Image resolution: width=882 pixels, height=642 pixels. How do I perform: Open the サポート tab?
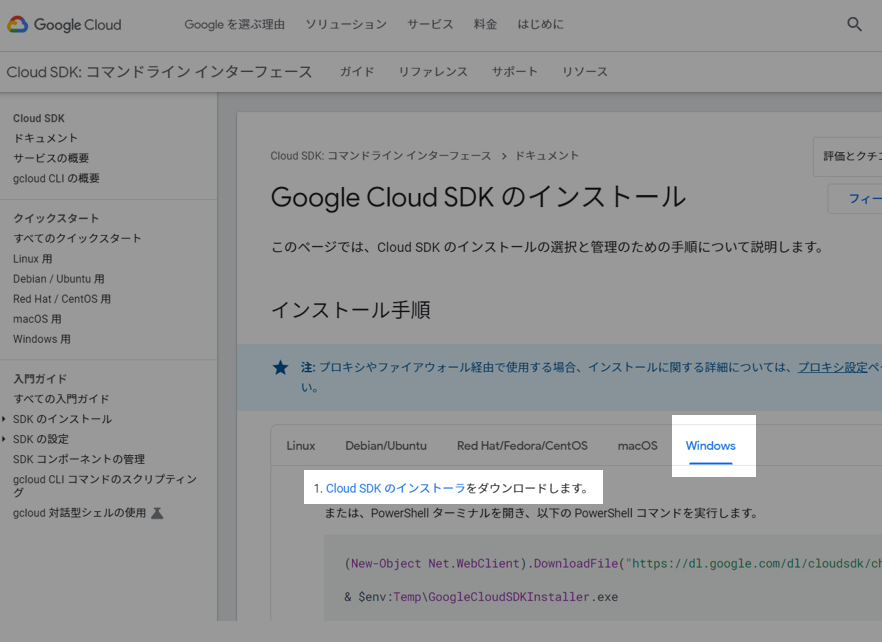(x=515, y=71)
